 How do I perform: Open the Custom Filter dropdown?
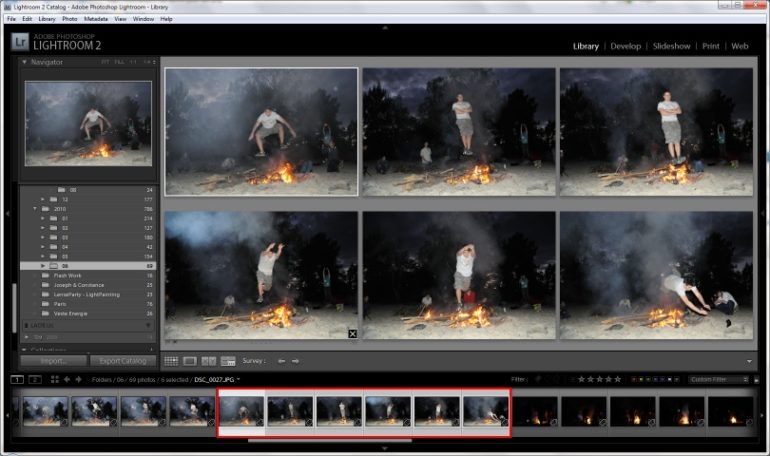tap(717, 380)
